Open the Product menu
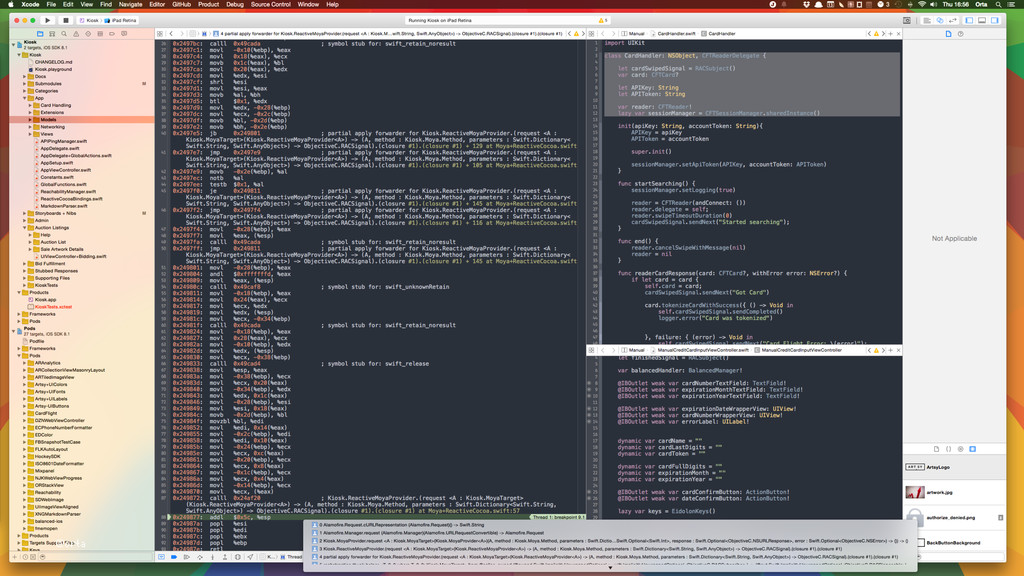Viewport: 1024px width, 576px height. tap(208, 5)
